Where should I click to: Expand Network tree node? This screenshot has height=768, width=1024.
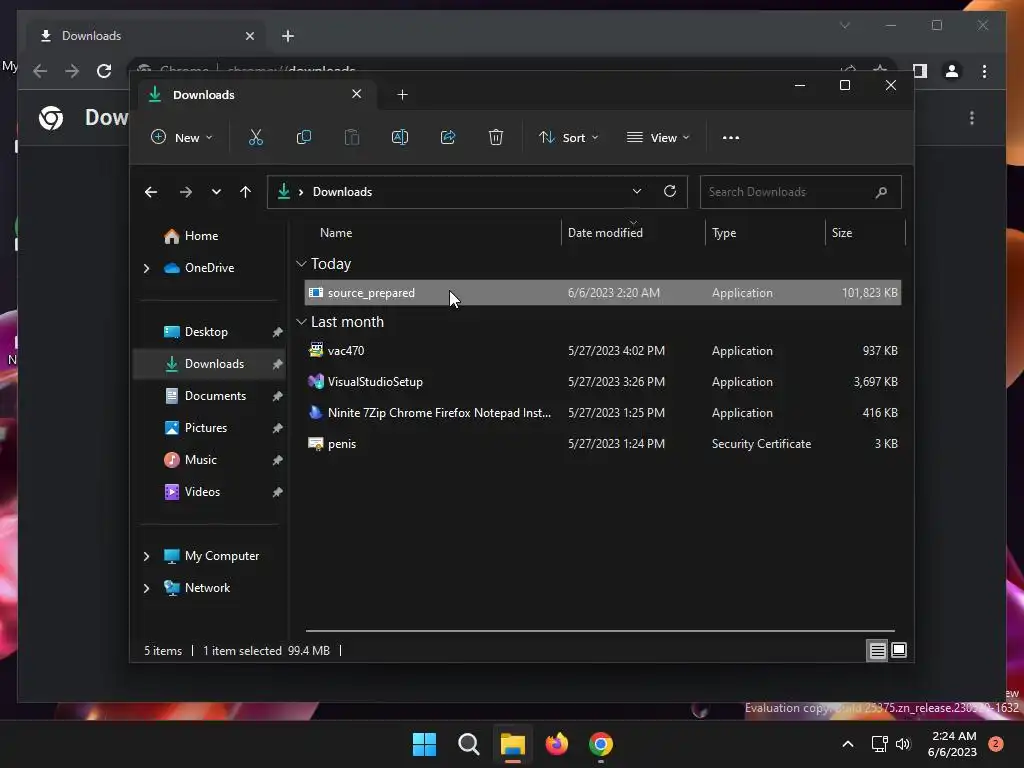pyautogui.click(x=146, y=588)
